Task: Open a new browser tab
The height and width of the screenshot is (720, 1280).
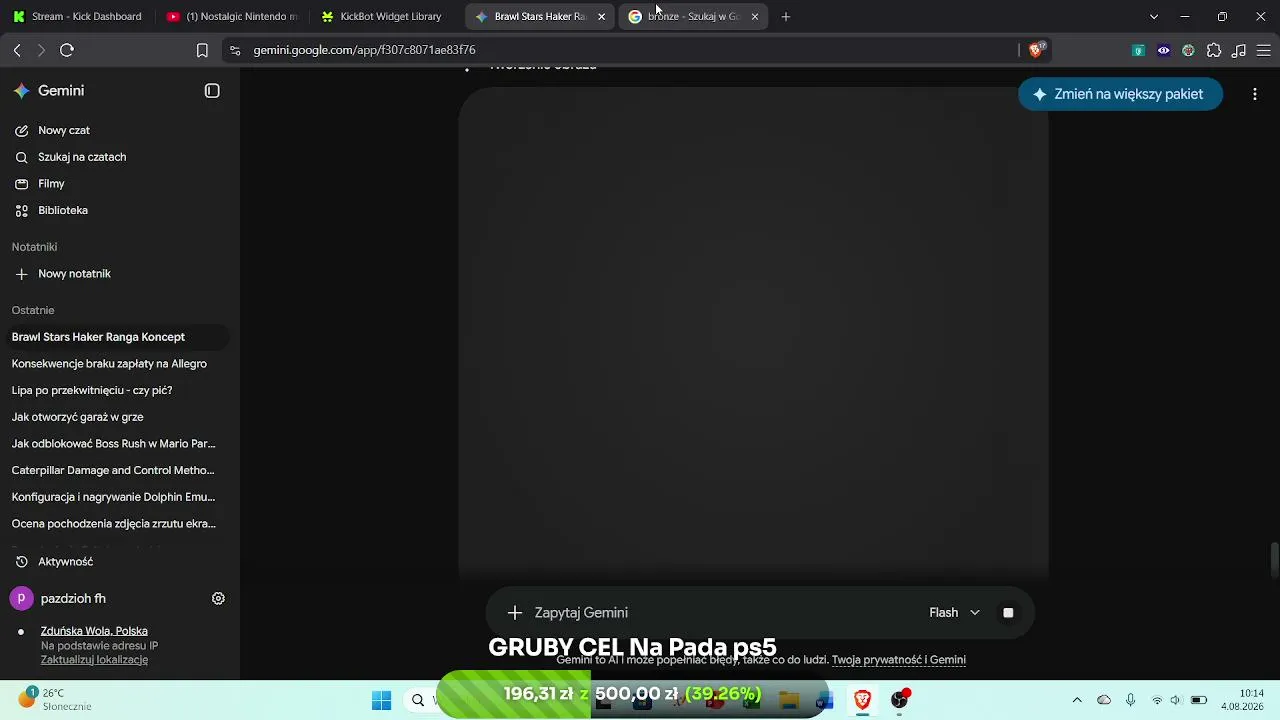Action: 786,17
